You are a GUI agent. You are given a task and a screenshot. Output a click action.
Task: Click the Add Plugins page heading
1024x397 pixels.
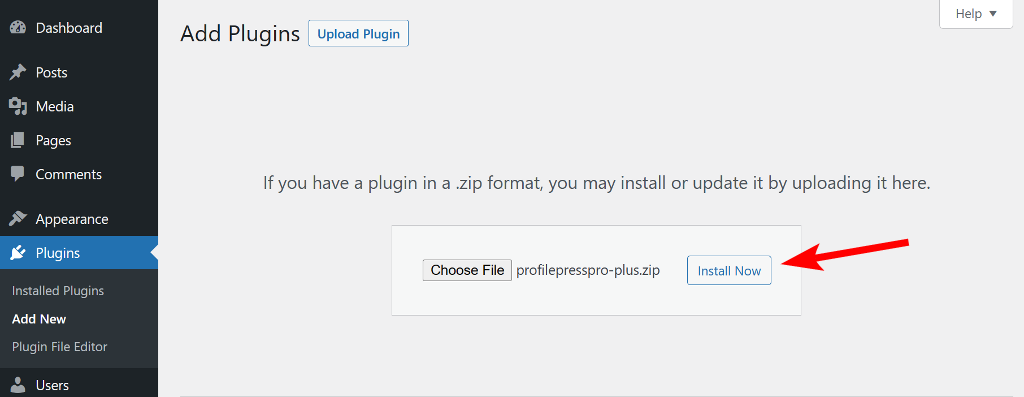(x=240, y=34)
